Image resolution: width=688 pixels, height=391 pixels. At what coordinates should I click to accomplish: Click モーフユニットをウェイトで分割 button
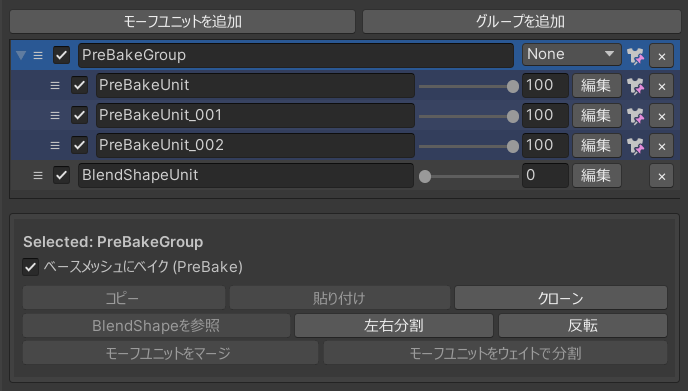click(x=495, y=353)
